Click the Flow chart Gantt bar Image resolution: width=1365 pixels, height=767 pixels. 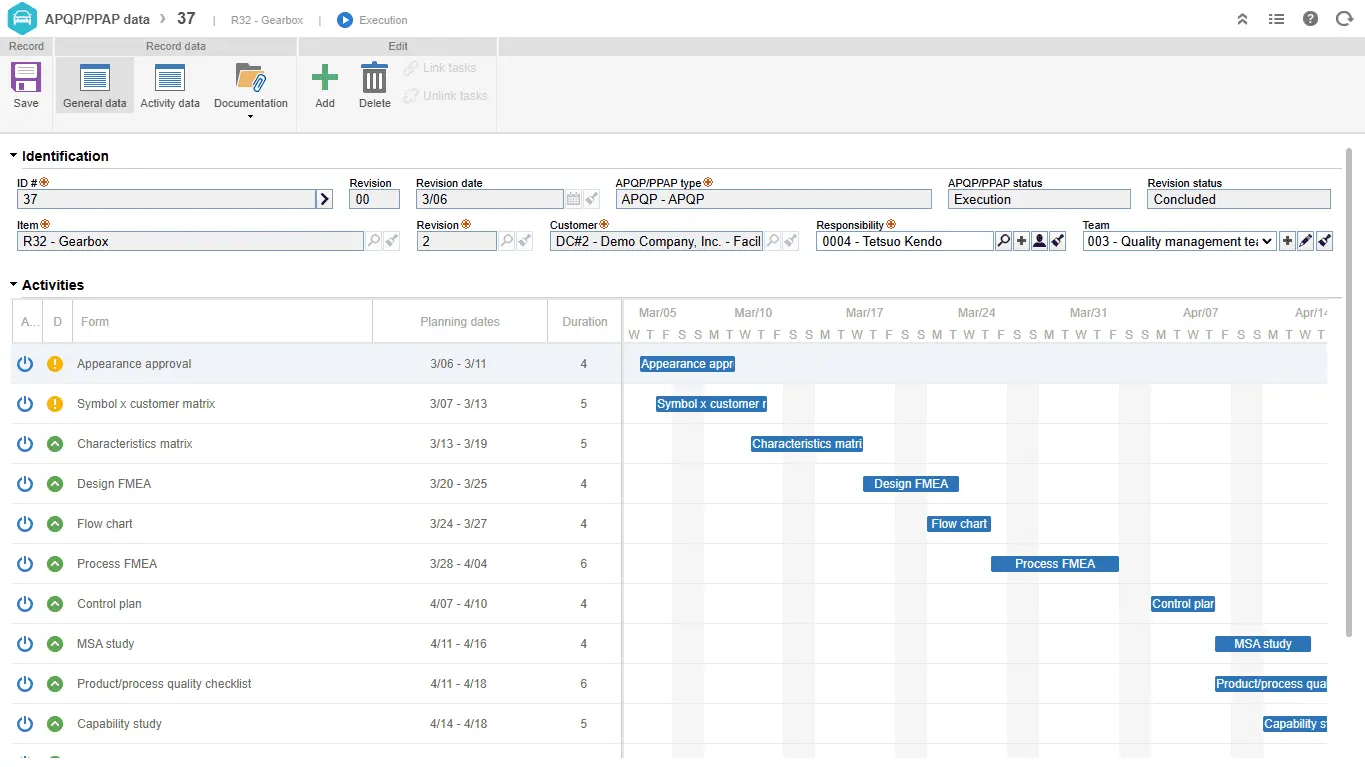pyautogui.click(x=959, y=524)
